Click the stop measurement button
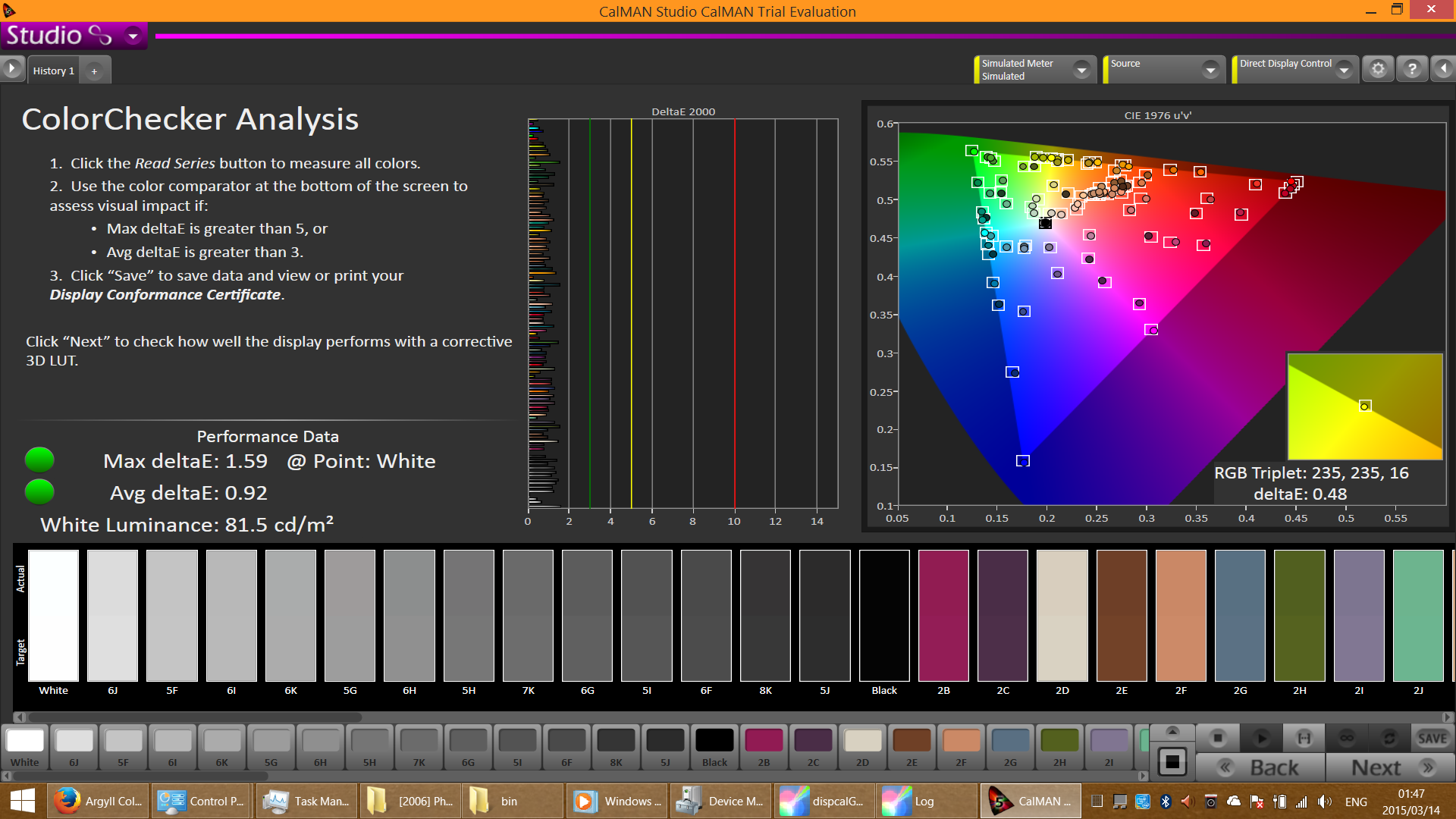 click(x=1218, y=738)
